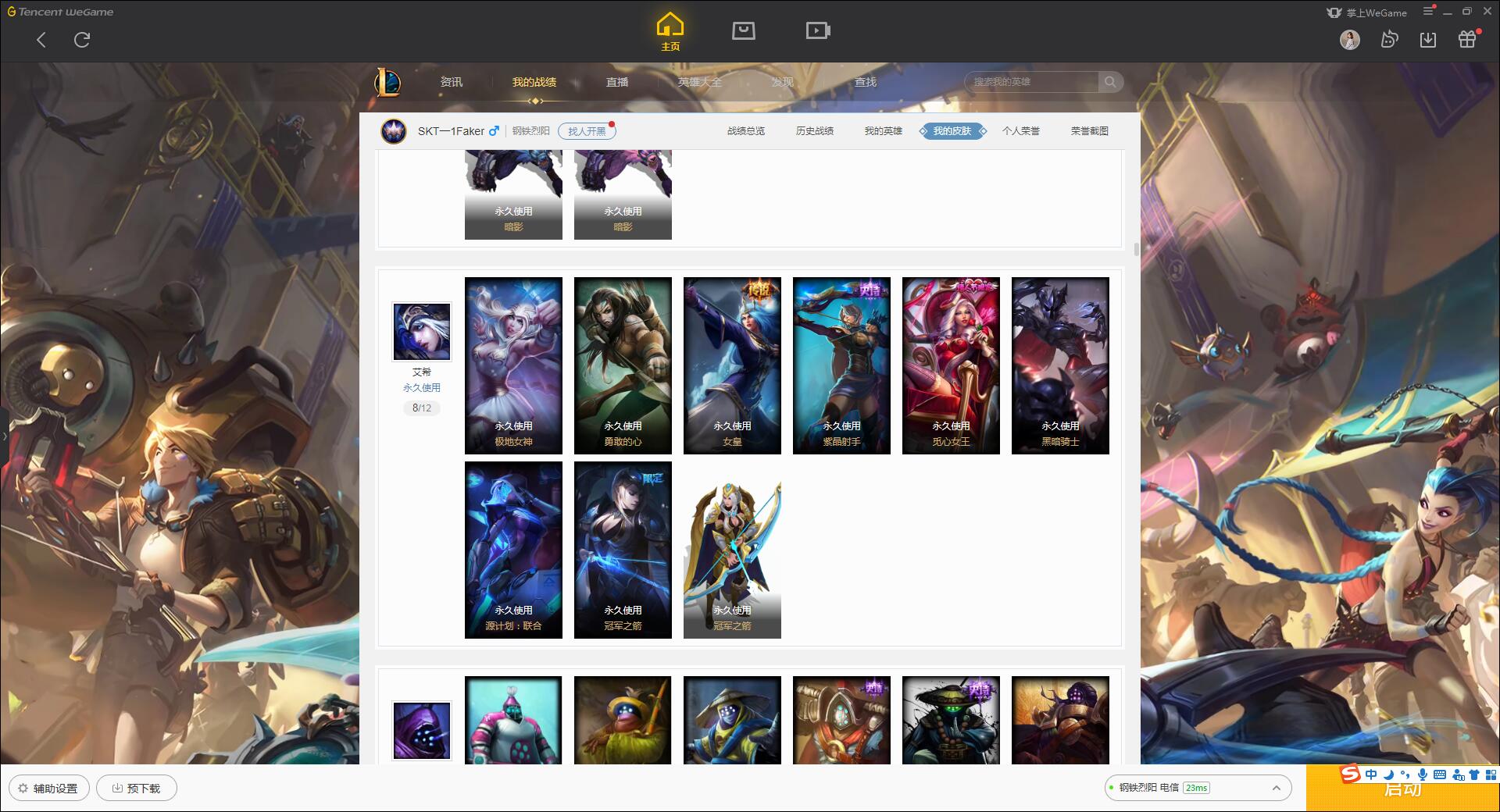Open the store bag icon in top bar
Screen dimensions: 1500x812
tap(743, 30)
